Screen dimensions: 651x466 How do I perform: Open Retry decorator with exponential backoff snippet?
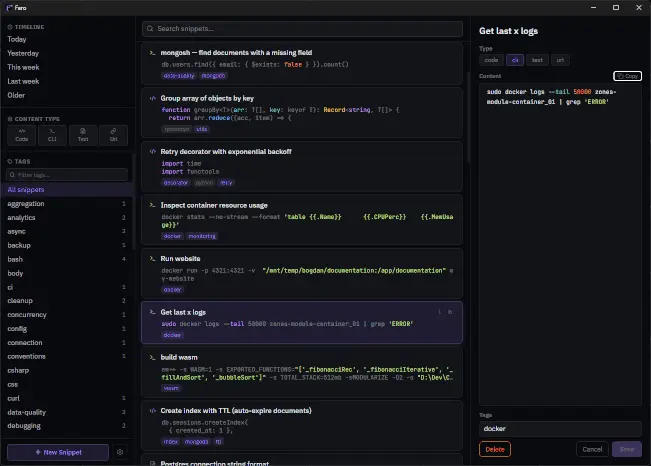302,167
